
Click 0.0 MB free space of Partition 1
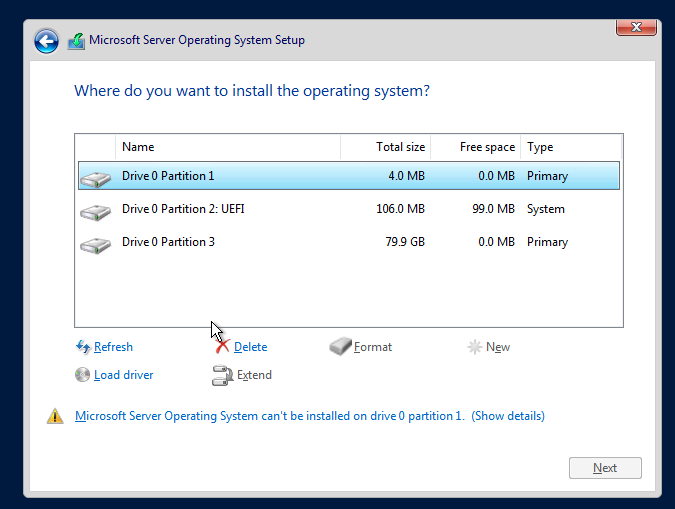496,176
